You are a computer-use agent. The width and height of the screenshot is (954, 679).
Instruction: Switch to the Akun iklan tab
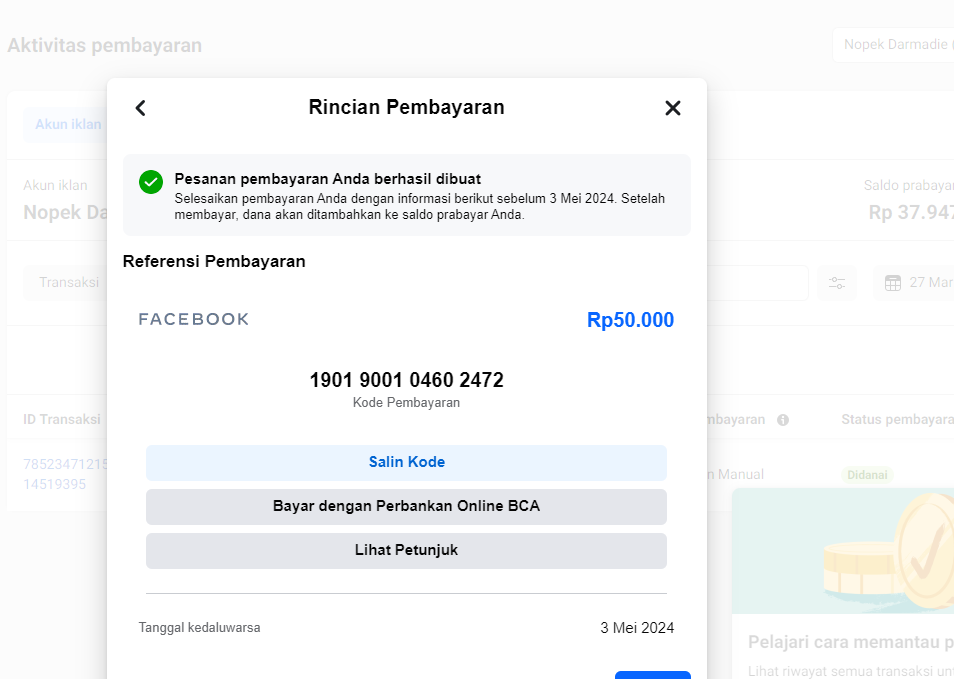pyautogui.click(x=68, y=125)
